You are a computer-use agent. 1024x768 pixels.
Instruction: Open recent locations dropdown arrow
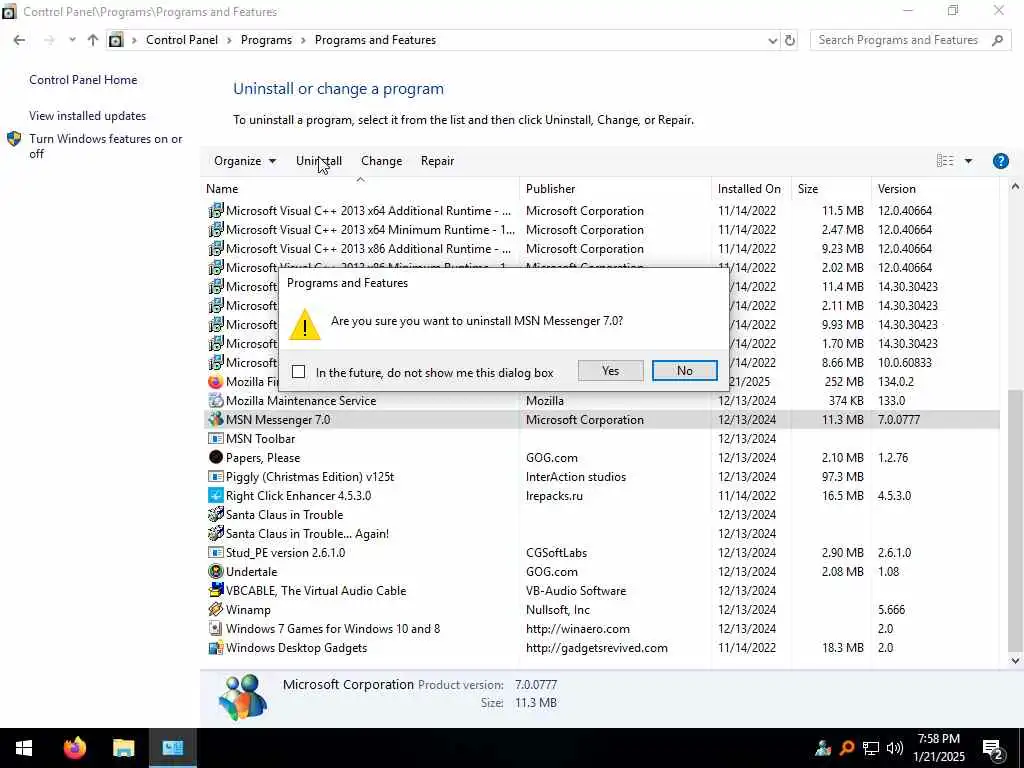(72, 40)
